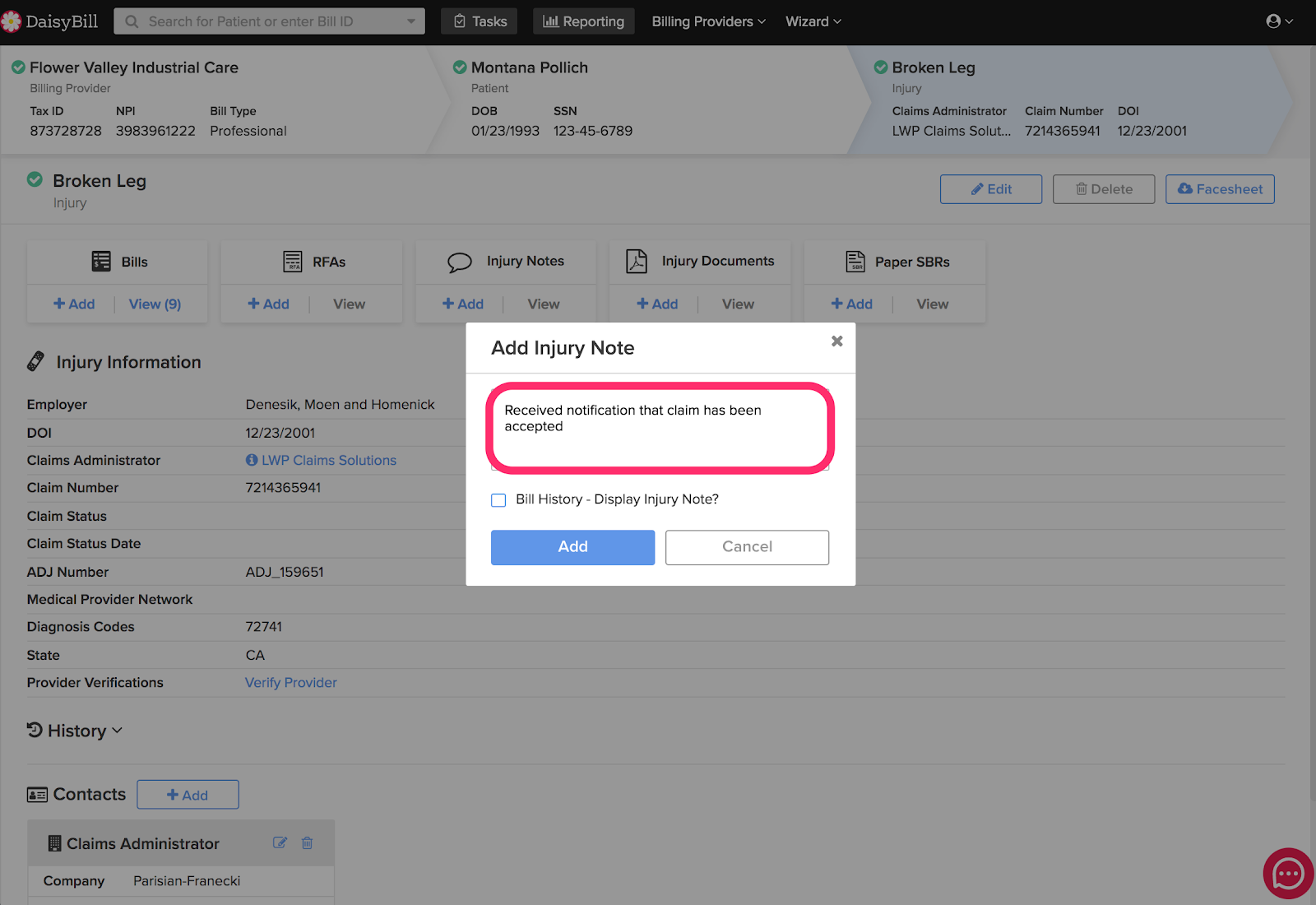Click the Claims Administrator building icon
This screenshot has width=1316, height=905.
pos(54,843)
